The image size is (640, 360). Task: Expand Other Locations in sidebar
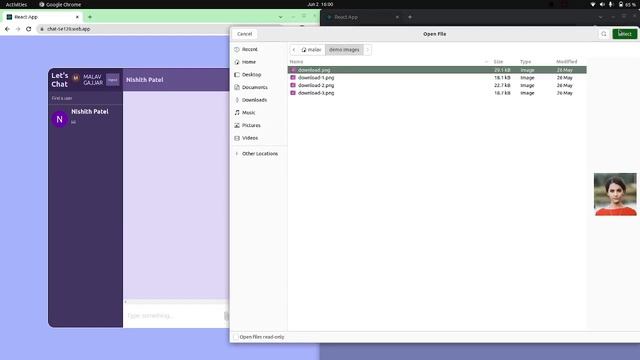260,153
